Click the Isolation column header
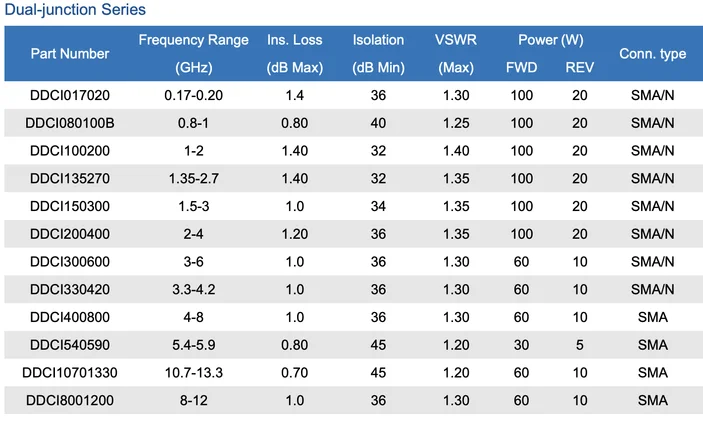This screenshot has height=426, width=703. pos(378,41)
